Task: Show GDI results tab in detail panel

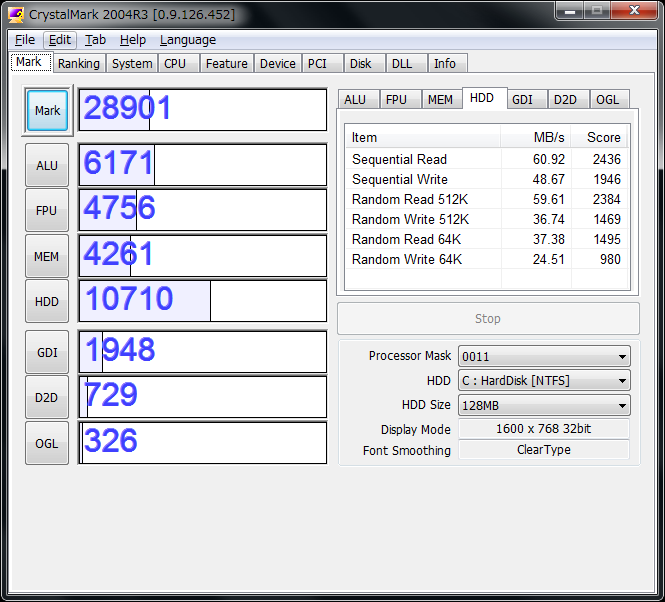Action: tap(527, 99)
